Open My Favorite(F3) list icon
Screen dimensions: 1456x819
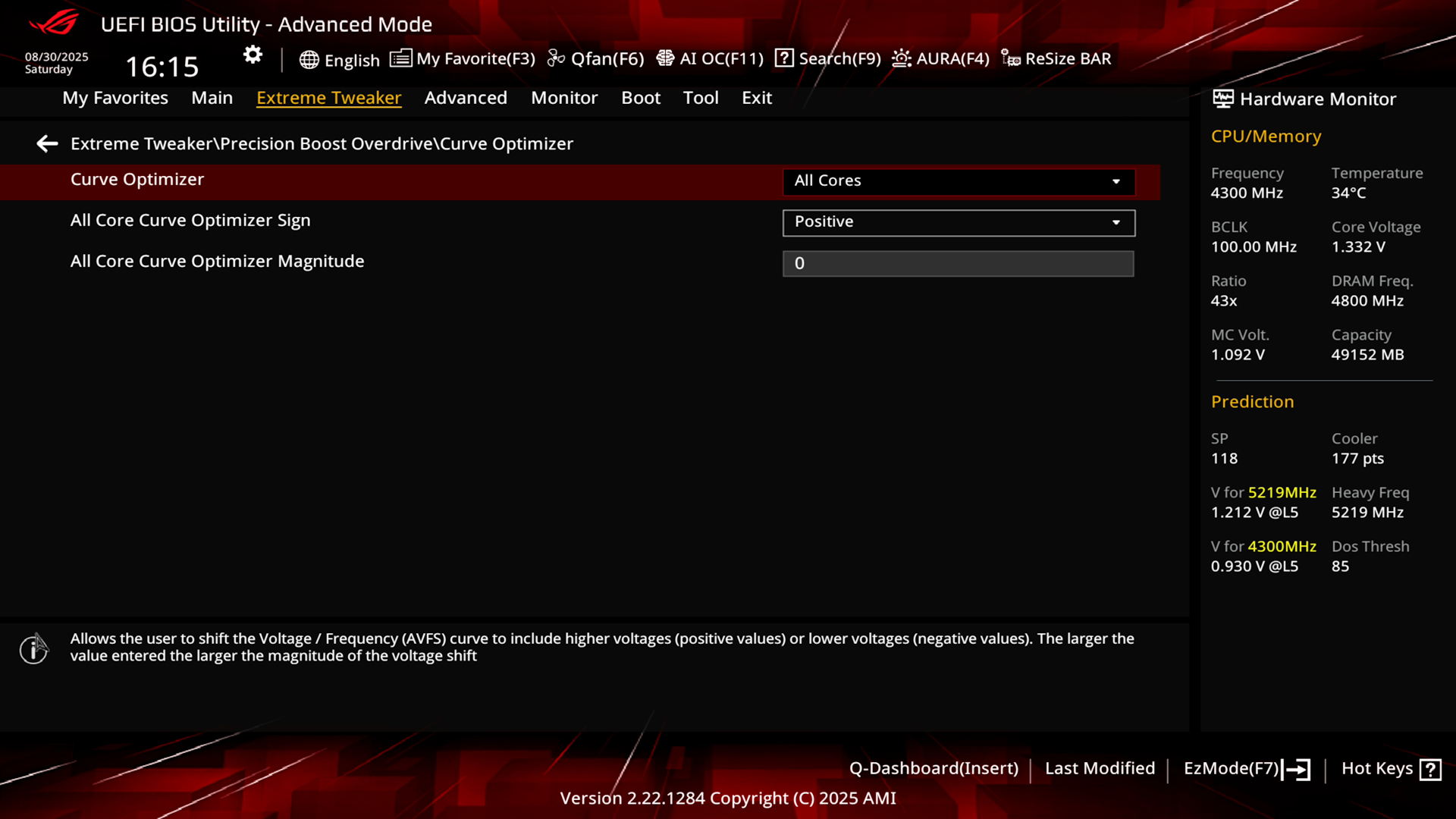(400, 58)
